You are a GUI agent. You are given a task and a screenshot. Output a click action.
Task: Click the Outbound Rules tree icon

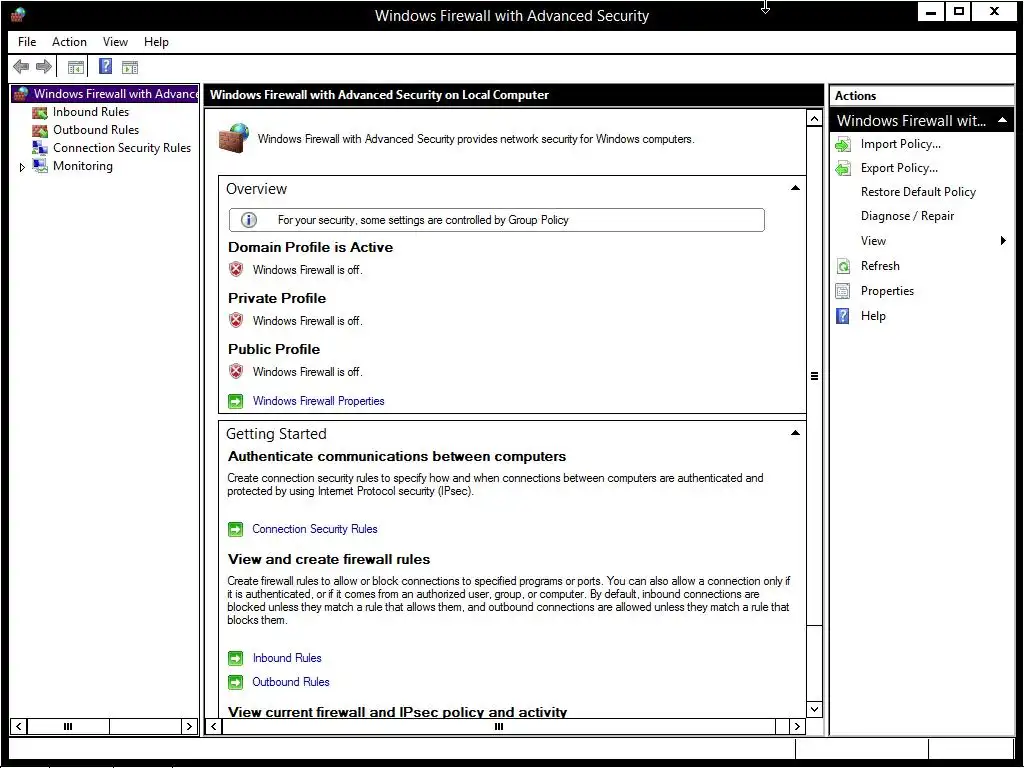pos(40,130)
